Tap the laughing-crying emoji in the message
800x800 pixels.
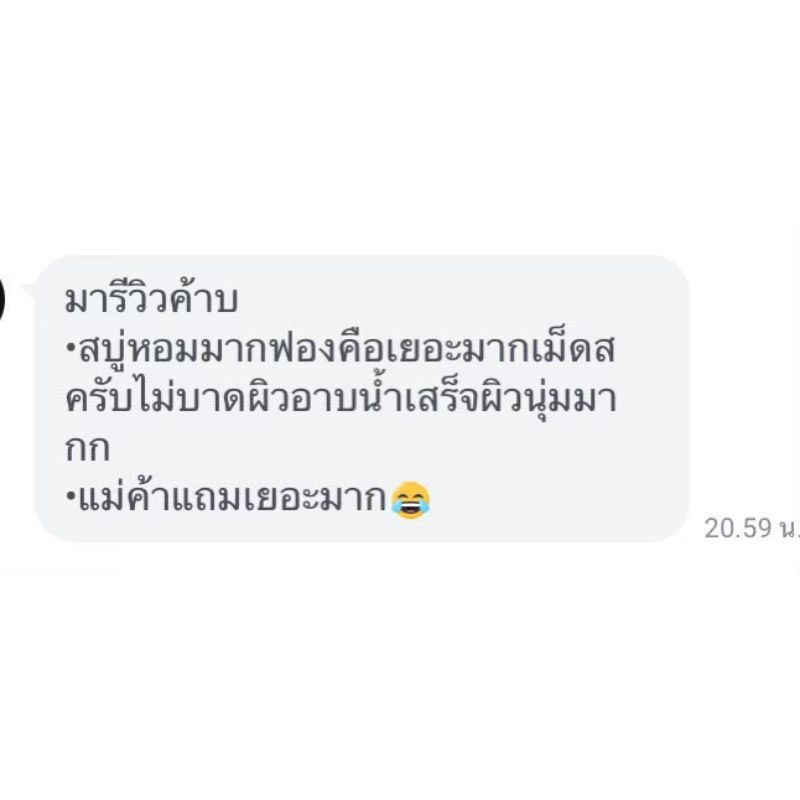(411, 500)
